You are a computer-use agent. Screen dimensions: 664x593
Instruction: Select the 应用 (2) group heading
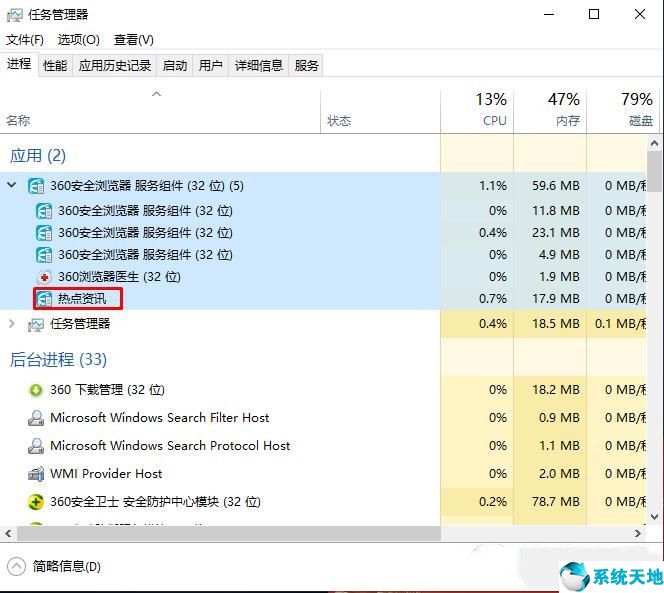38,155
